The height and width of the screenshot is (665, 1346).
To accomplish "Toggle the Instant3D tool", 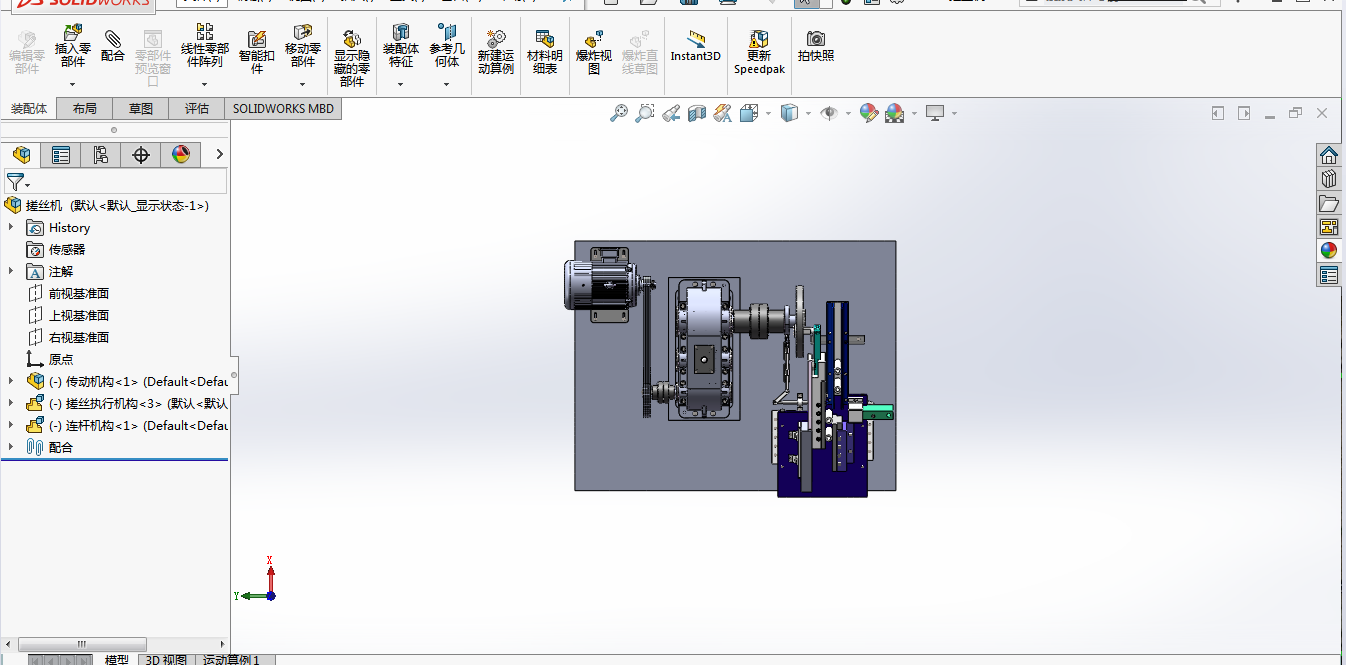I will [x=696, y=46].
